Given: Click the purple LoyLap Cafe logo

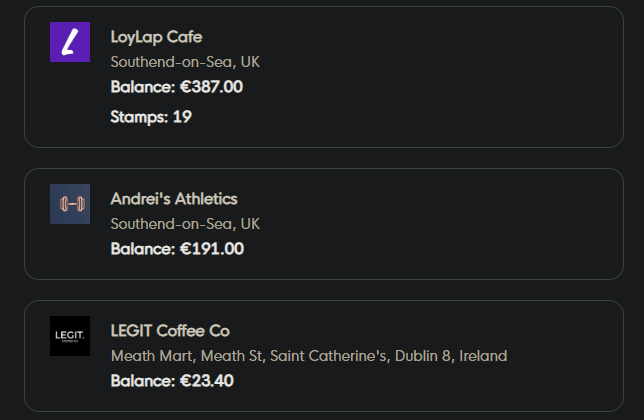Looking at the screenshot, I should 70,42.
